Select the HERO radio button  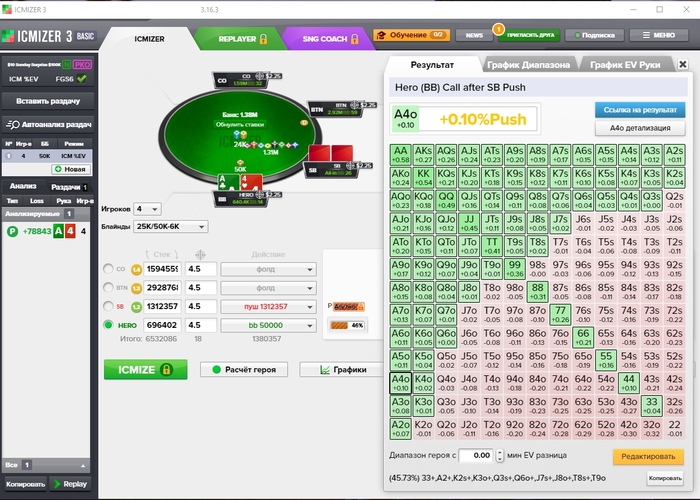point(108,325)
